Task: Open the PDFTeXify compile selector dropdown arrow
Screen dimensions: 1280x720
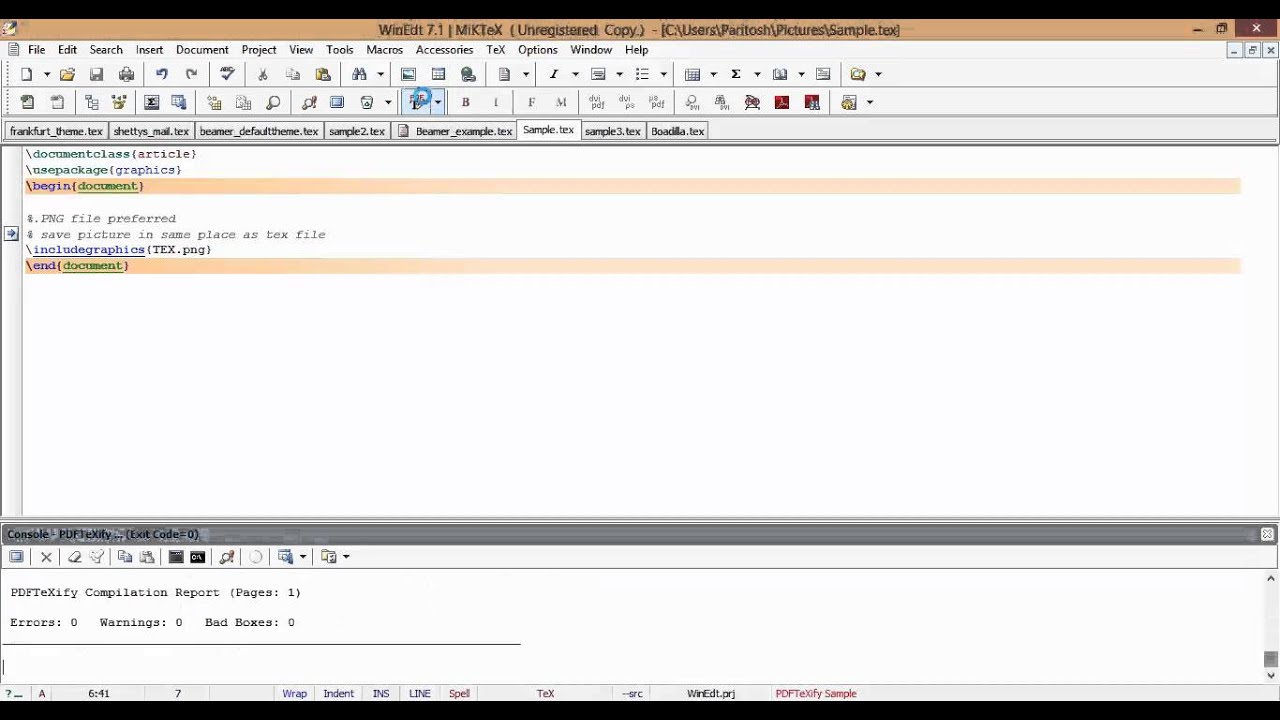Action: 437,102
